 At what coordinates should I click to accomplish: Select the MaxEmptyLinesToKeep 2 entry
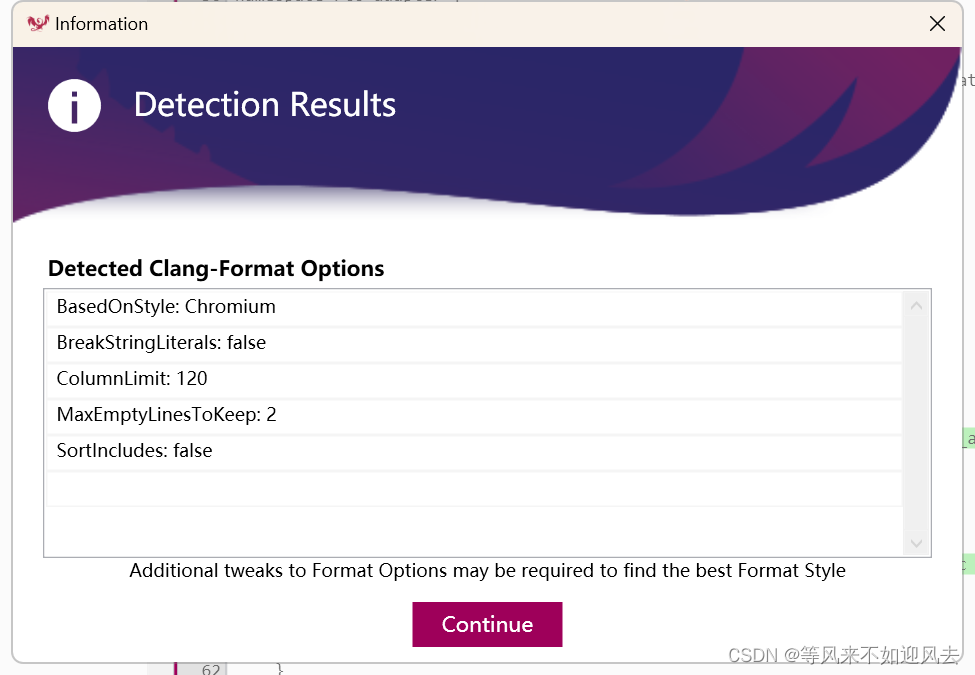(x=165, y=414)
